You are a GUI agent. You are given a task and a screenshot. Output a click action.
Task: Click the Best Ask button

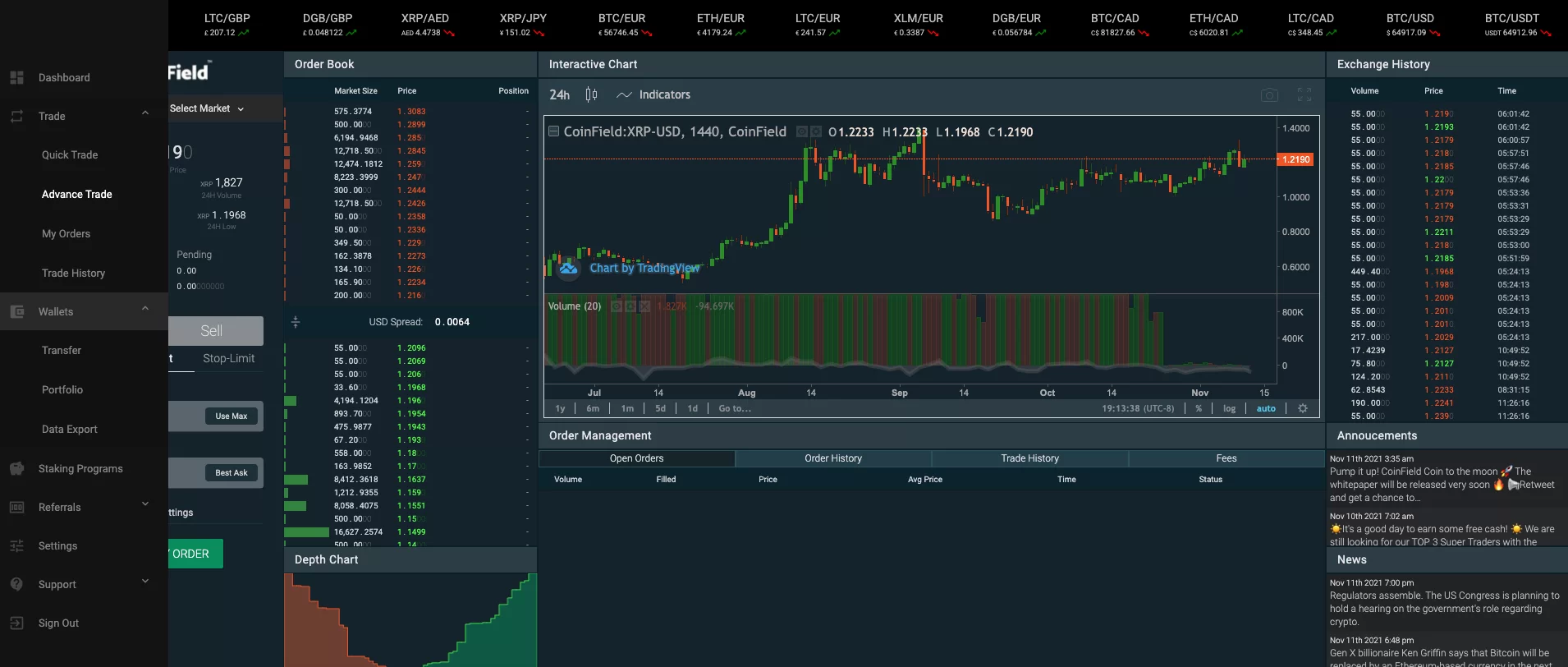[232, 473]
